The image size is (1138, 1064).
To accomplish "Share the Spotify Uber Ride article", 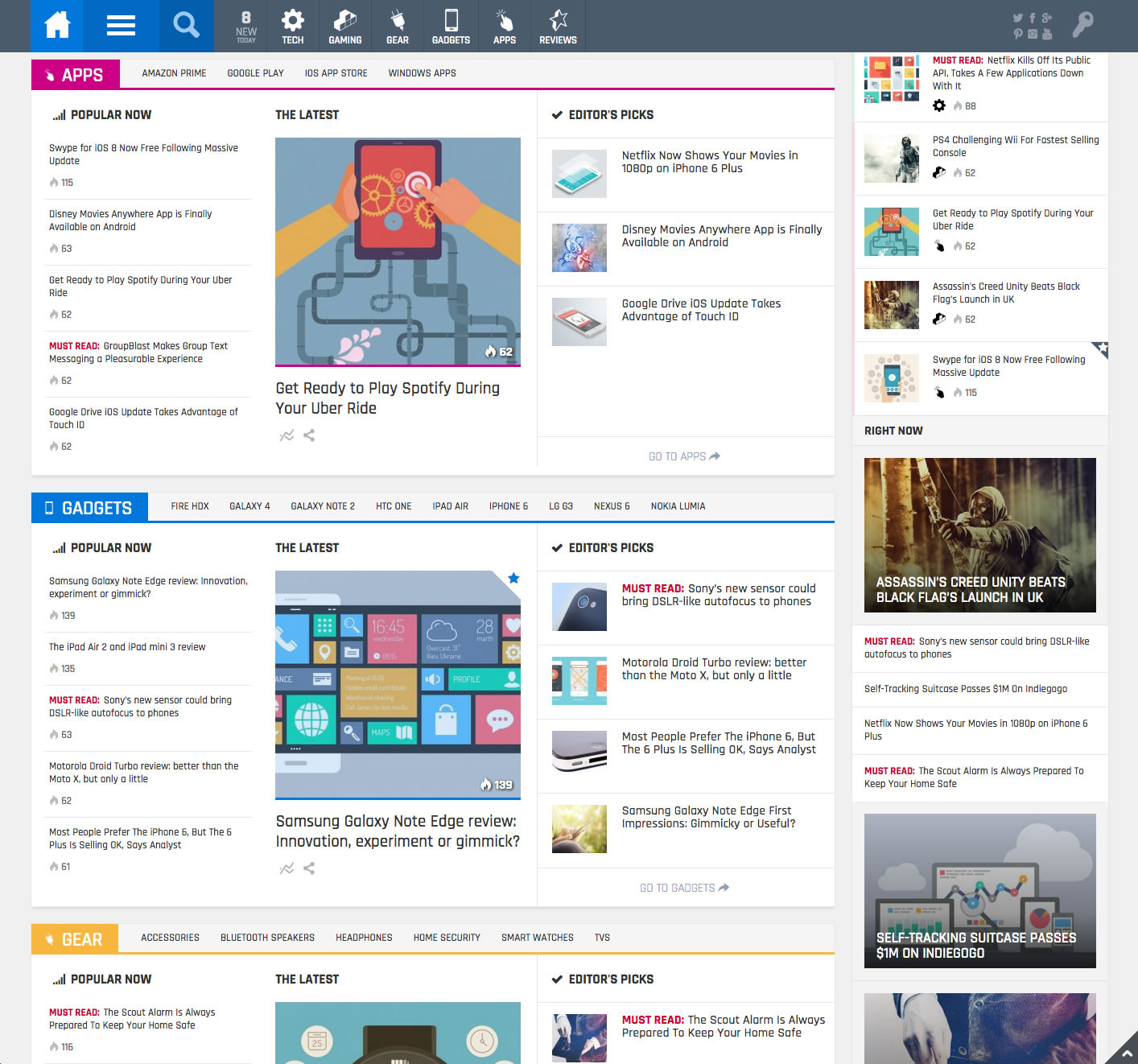I will 309,435.
